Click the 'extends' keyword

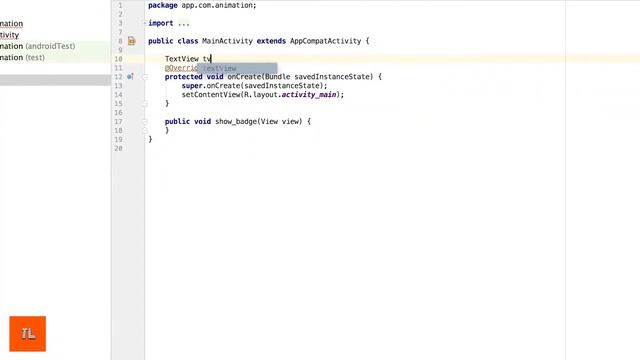[271, 41]
